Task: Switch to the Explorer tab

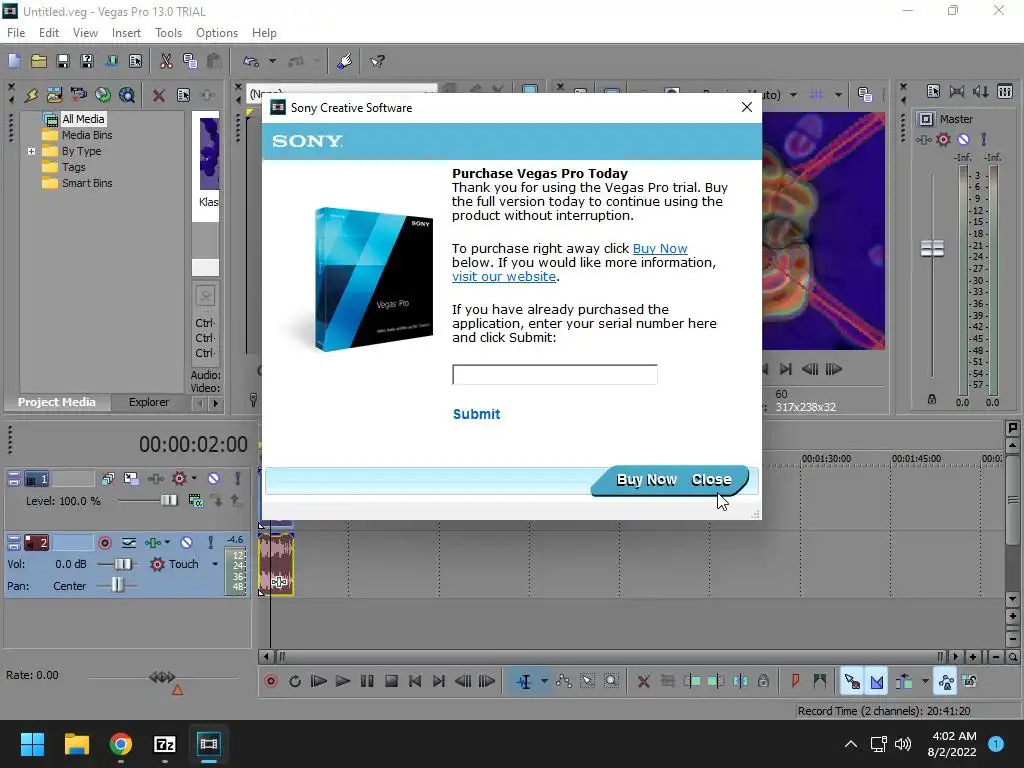Action: pos(149,402)
